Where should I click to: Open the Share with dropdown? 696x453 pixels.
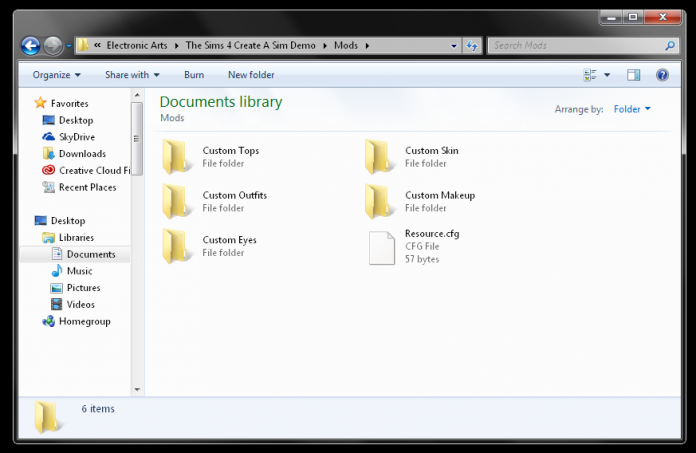click(x=132, y=75)
